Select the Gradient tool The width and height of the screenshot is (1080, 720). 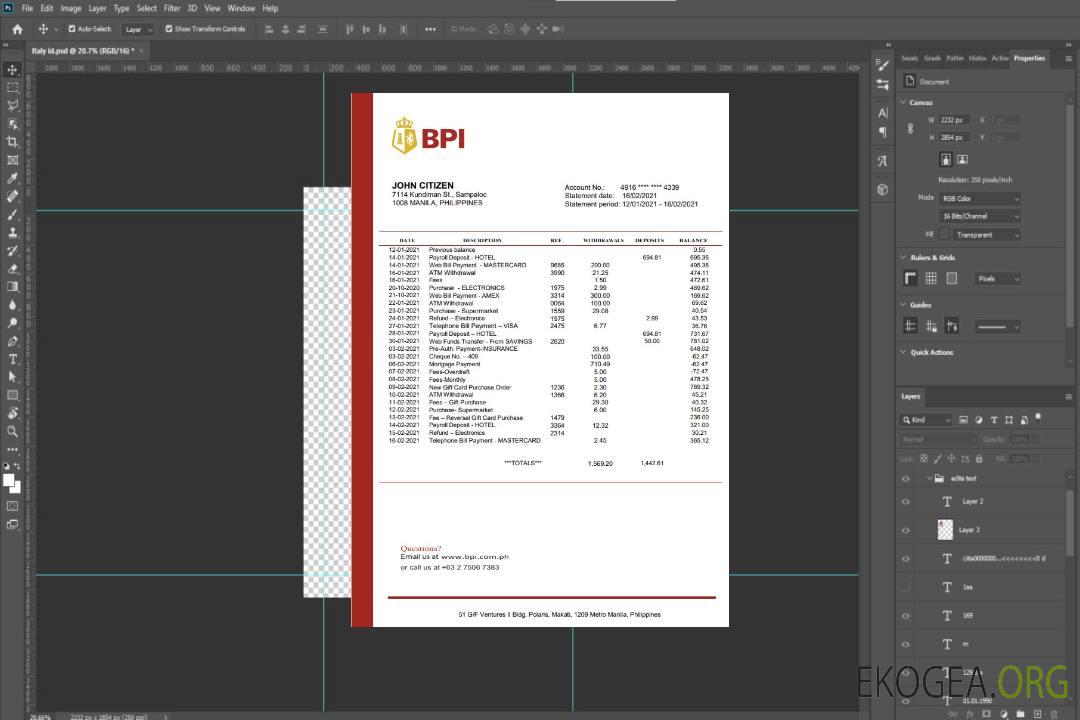12,287
